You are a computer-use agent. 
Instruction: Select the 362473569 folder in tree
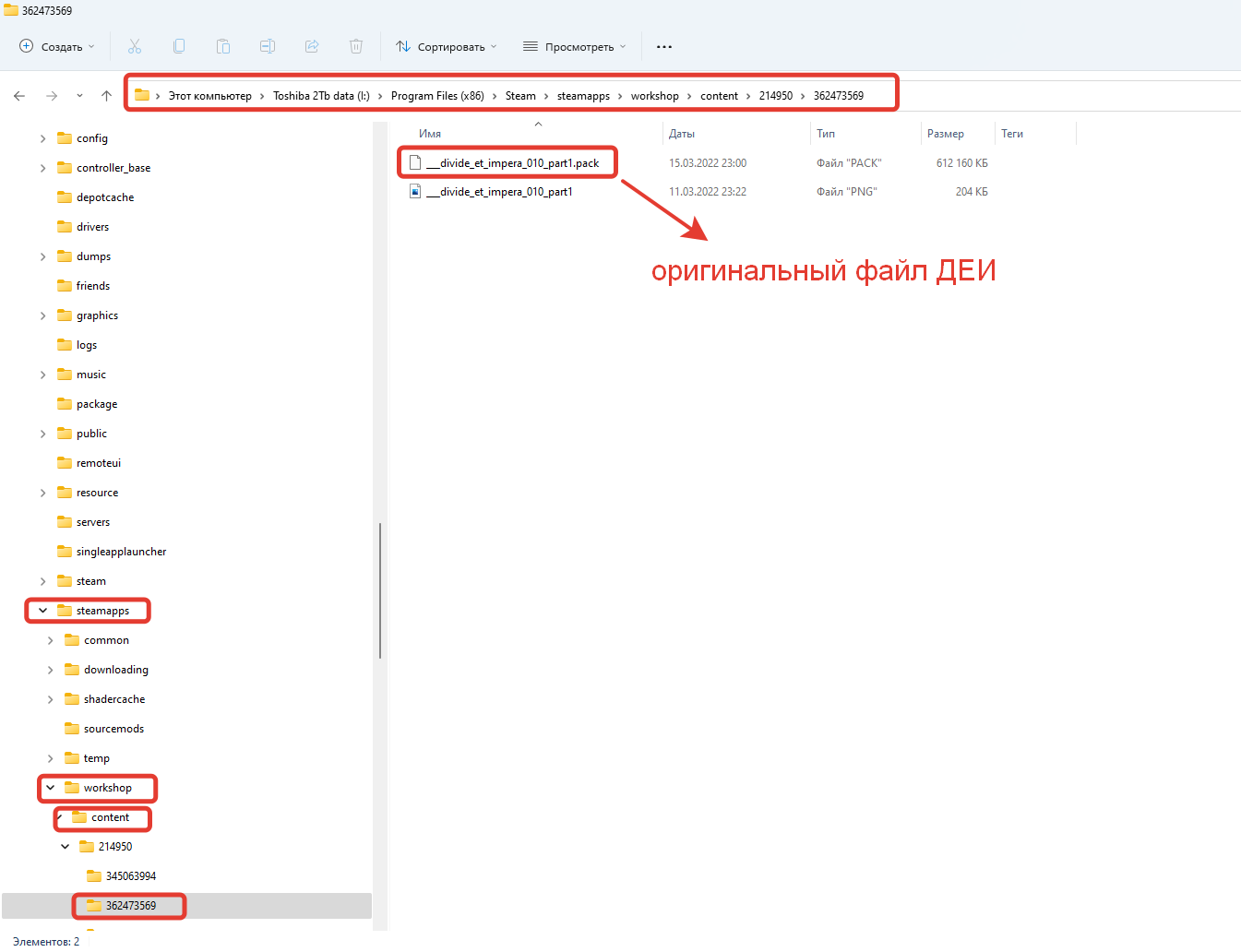pyautogui.click(x=131, y=906)
